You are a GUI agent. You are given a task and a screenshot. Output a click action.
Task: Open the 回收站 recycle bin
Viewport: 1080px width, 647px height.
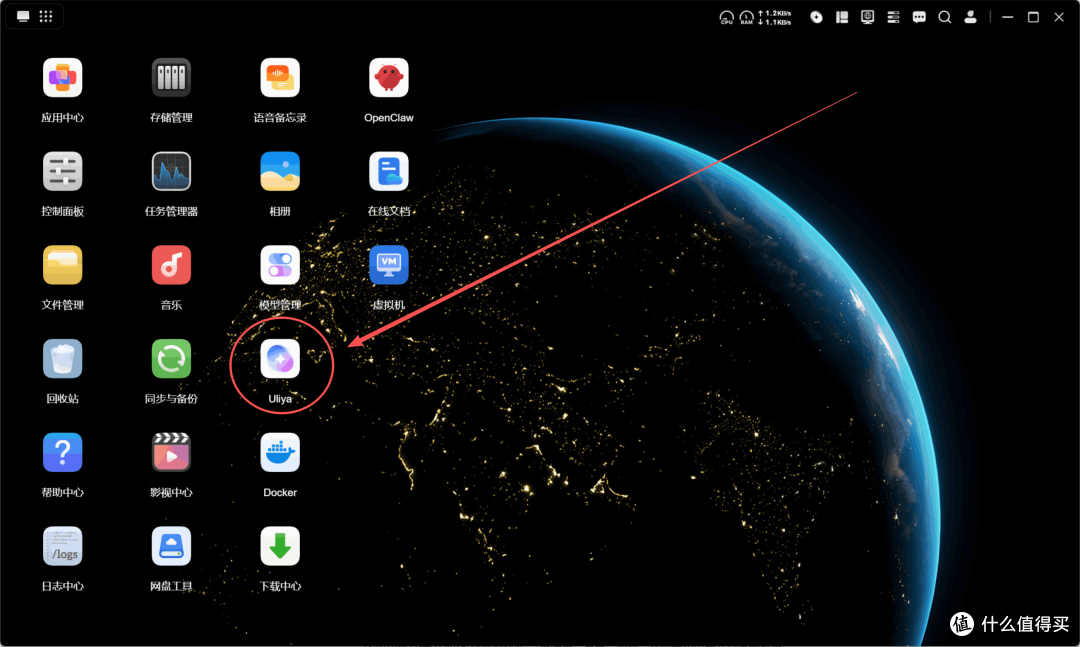tap(63, 359)
